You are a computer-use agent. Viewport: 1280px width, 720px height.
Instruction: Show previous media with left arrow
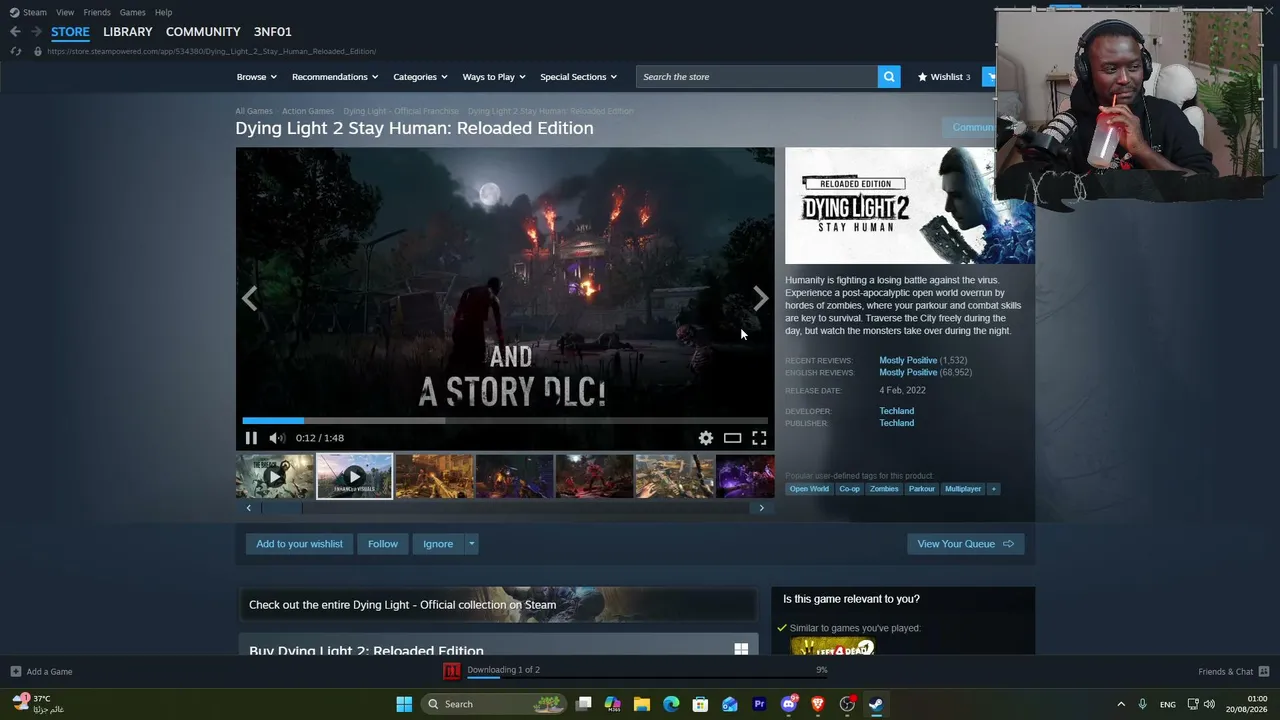pos(249,298)
